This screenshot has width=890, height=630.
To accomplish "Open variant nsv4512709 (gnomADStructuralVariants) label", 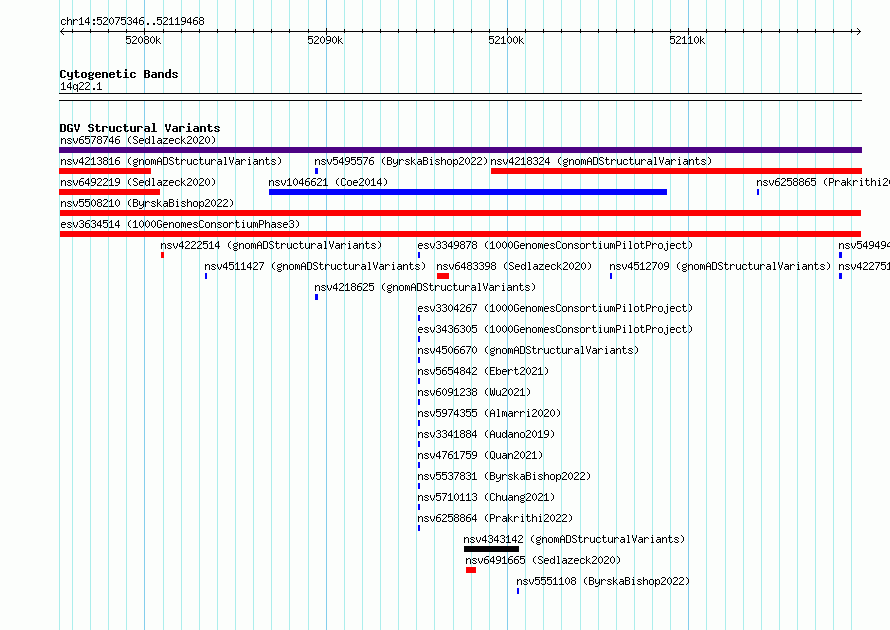I will pos(720,266).
